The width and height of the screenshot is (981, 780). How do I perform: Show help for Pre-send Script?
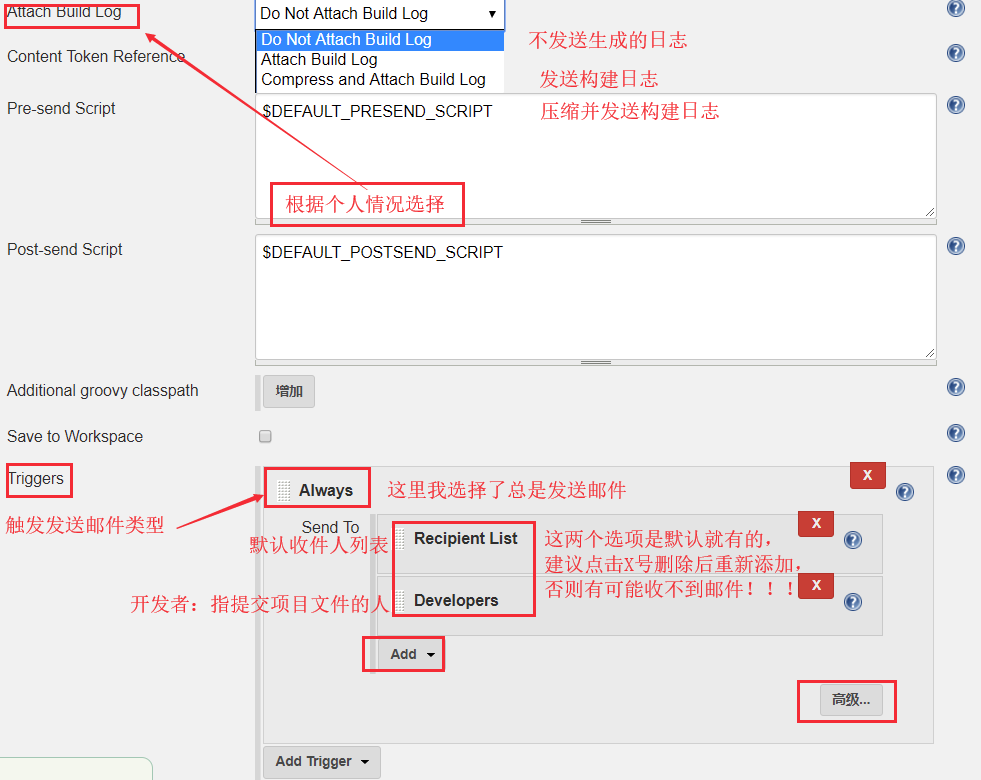[x=955, y=105]
